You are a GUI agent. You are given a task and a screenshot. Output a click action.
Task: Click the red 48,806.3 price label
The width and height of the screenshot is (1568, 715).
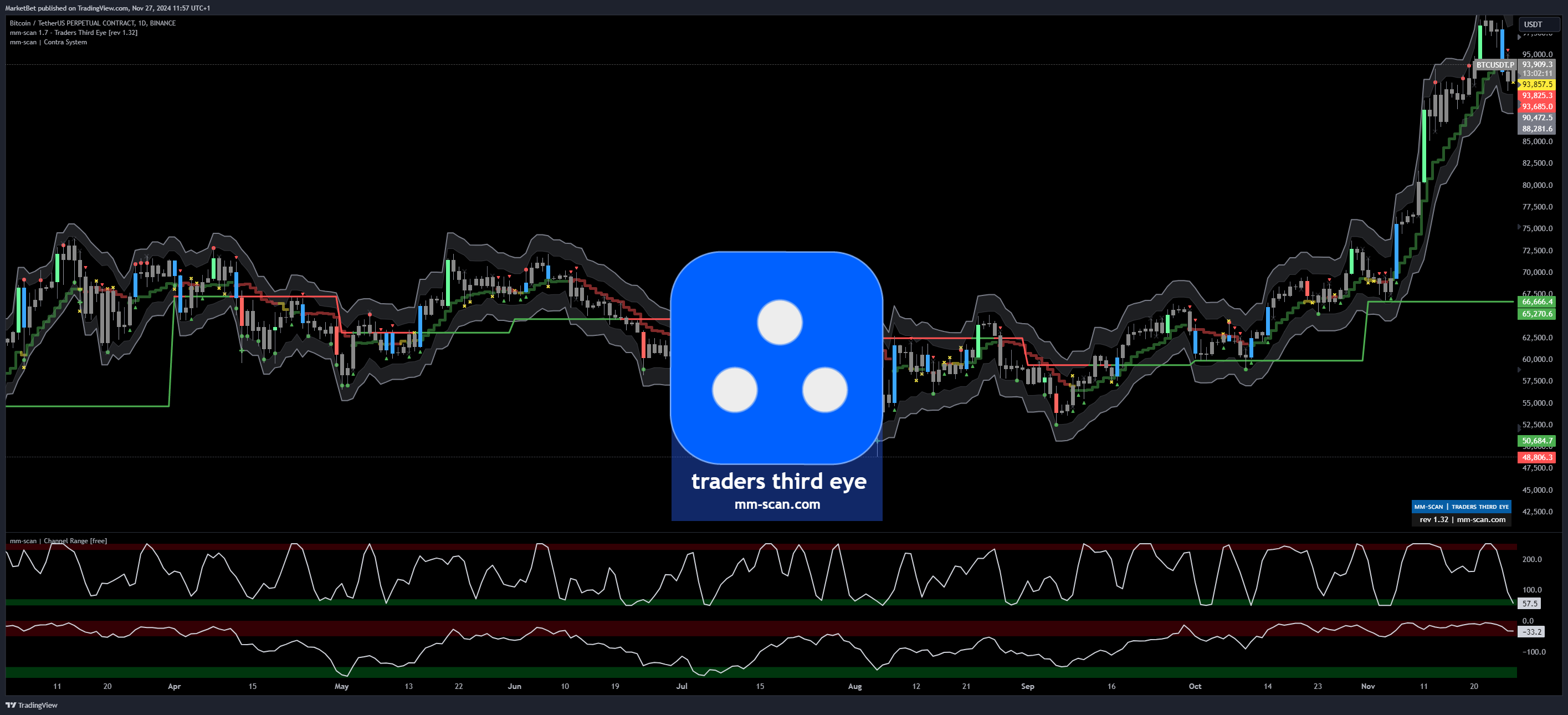[x=1536, y=457]
